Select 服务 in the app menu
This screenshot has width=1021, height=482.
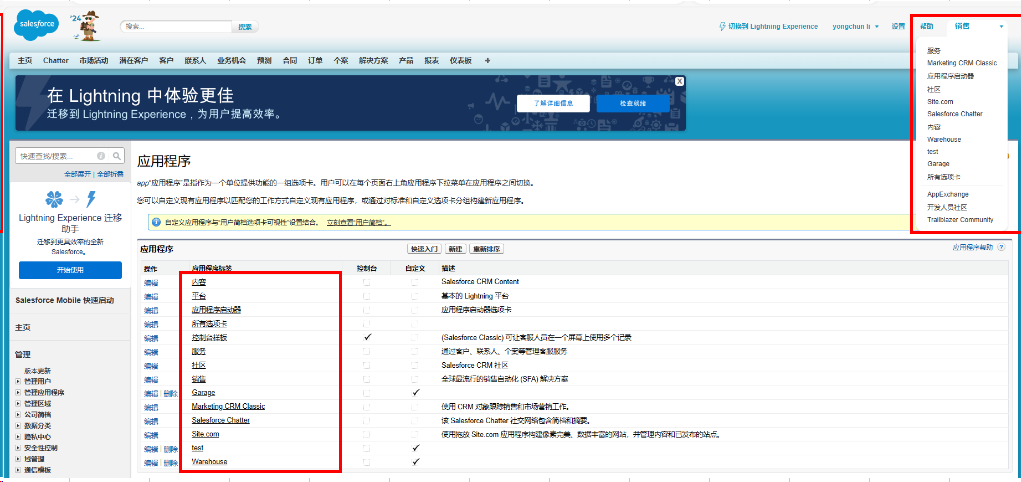[934, 50]
